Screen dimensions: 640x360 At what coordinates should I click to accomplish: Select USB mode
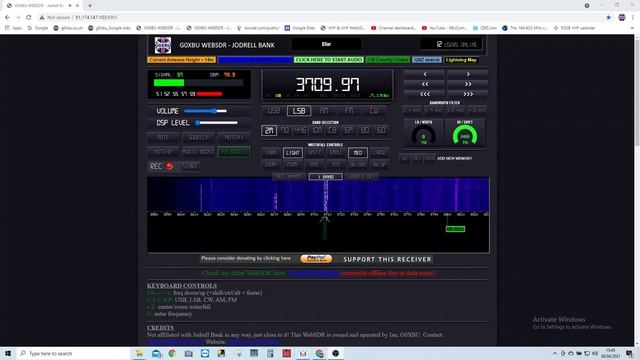(x=273, y=111)
